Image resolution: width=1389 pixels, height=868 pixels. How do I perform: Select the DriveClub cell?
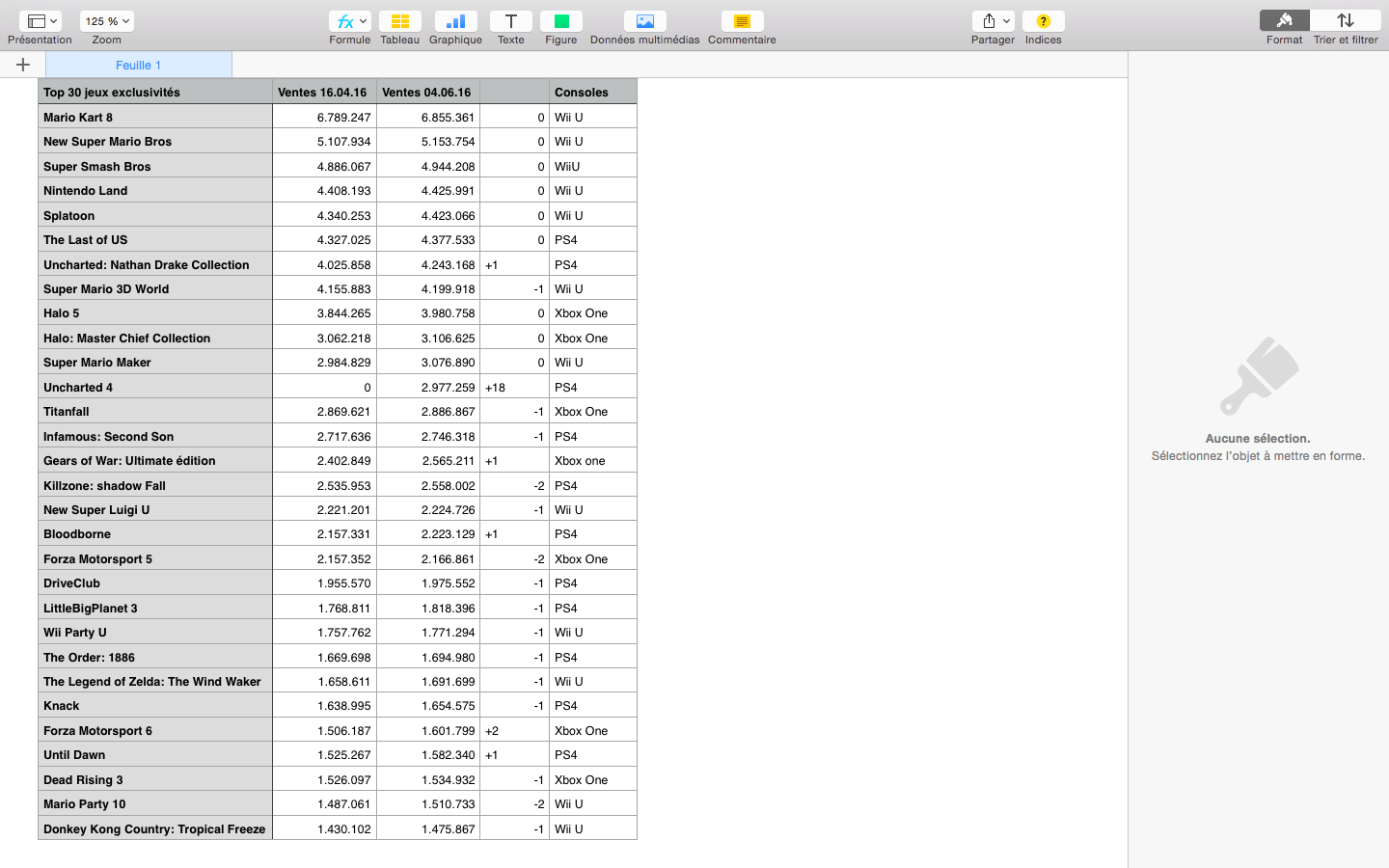click(155, 583)
